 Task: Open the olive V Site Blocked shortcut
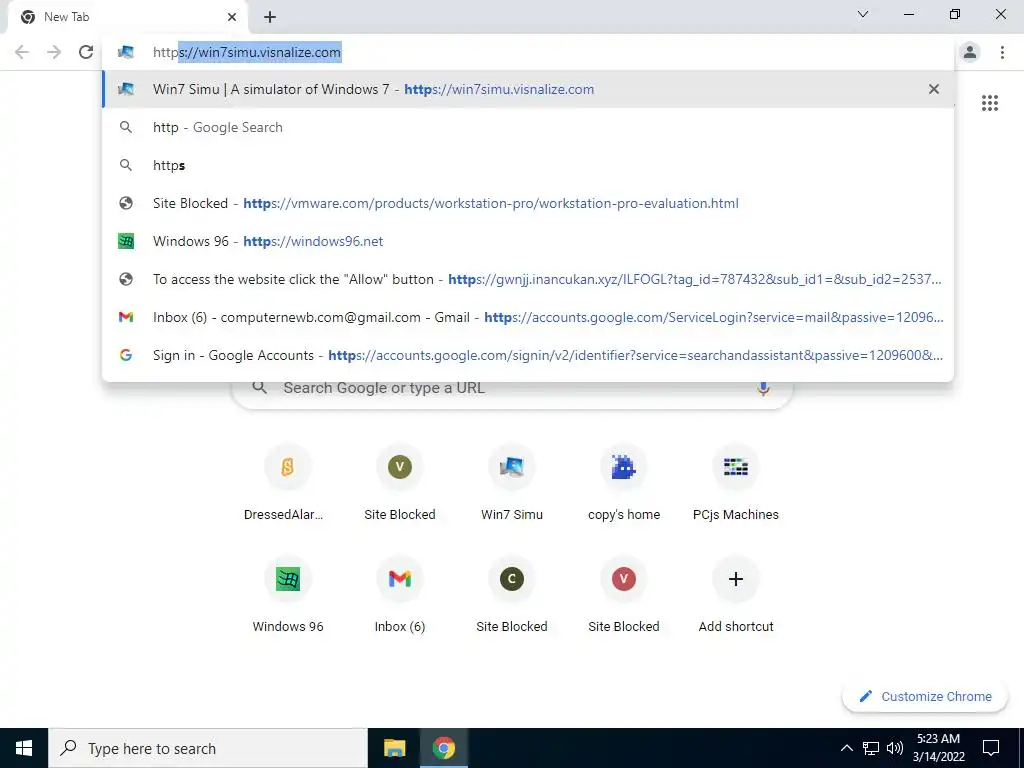(x=400, y=484)
